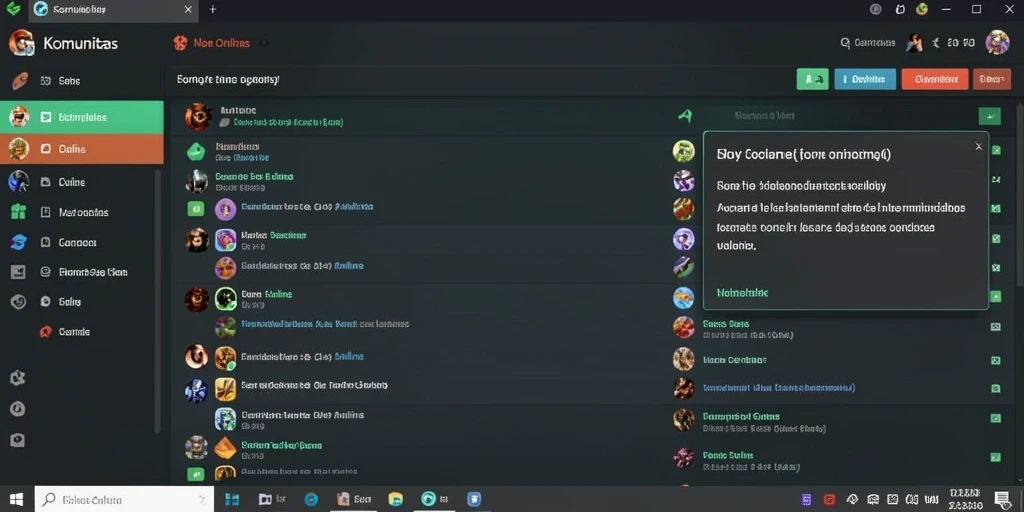Screen dimensions: 1024x512
Task: Click the search magnifier icon in the top bar
Action: coord(845,43)
